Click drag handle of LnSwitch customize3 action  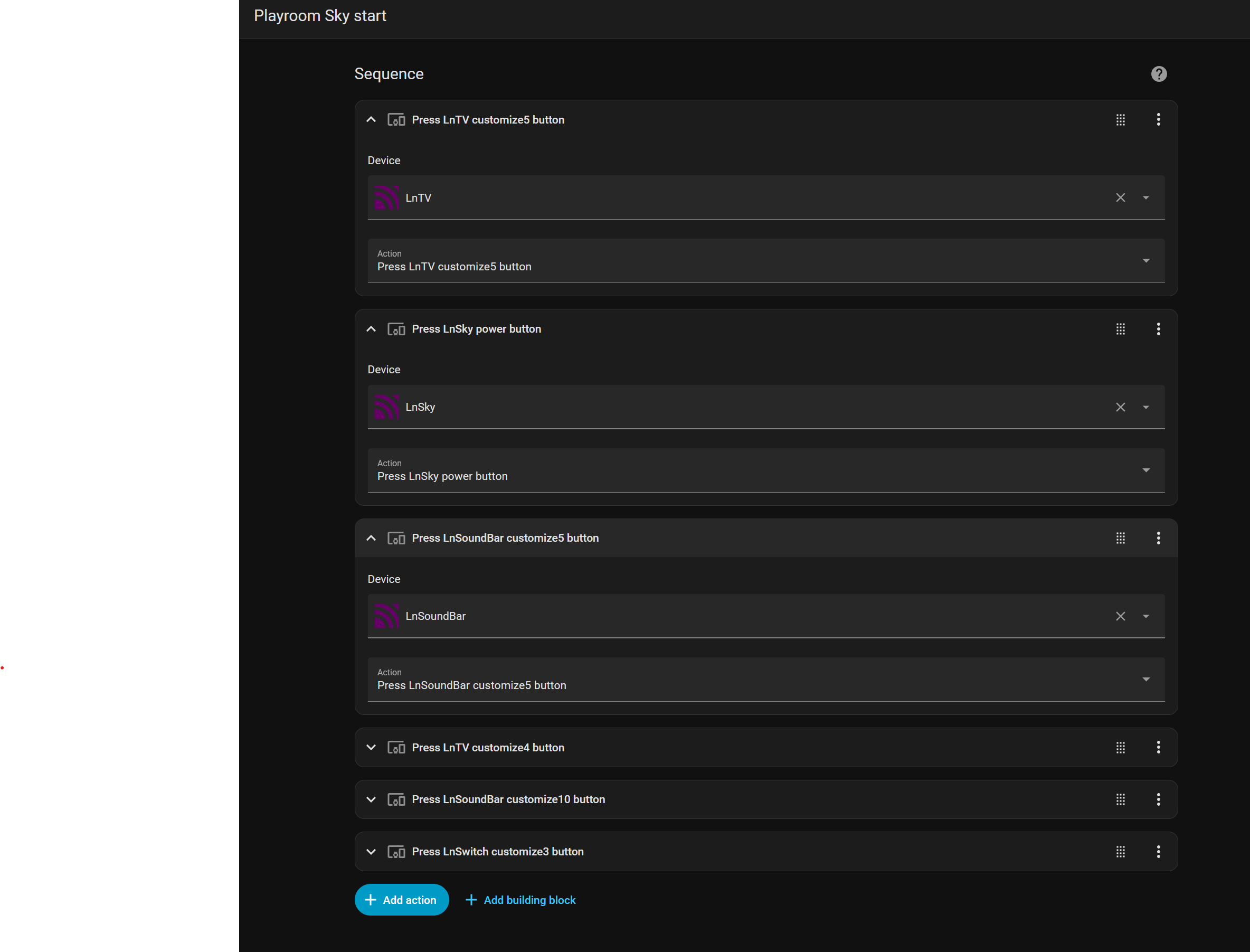[1120, 852]
